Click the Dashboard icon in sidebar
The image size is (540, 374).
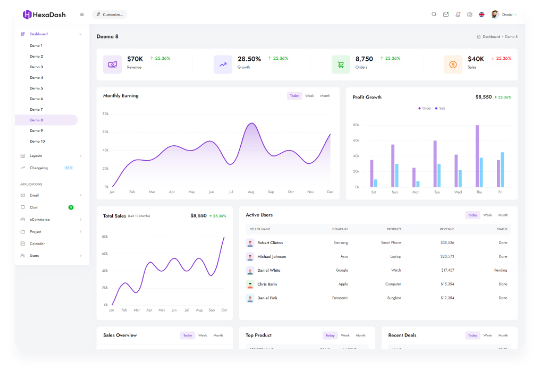click(x=23, y=34)
